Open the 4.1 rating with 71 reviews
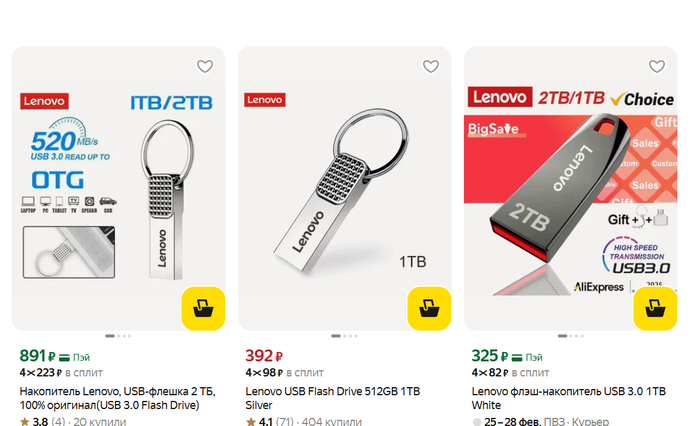 click(x=270, y=421)
